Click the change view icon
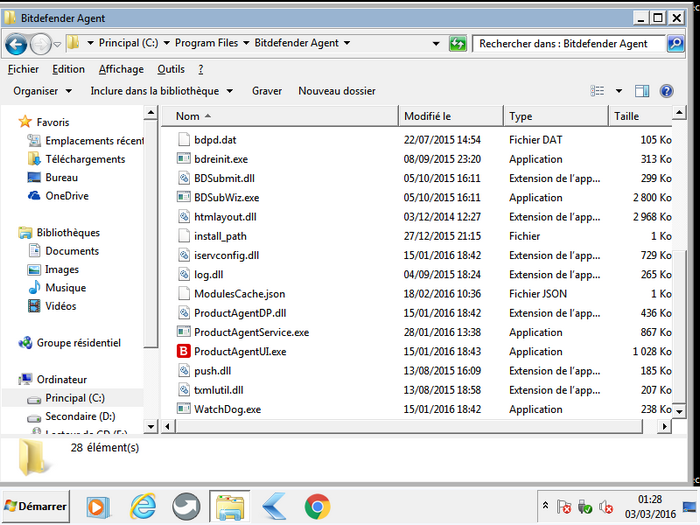 coord(597,91)
